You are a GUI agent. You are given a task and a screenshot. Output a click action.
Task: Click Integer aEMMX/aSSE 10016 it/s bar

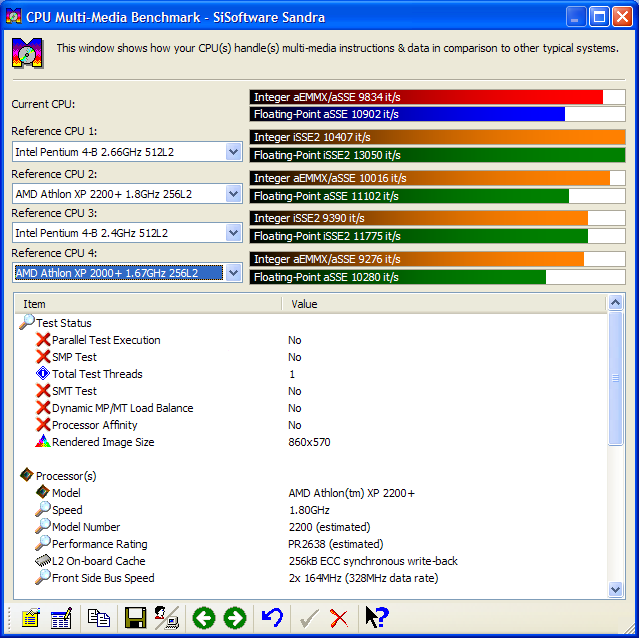(437, 178)
